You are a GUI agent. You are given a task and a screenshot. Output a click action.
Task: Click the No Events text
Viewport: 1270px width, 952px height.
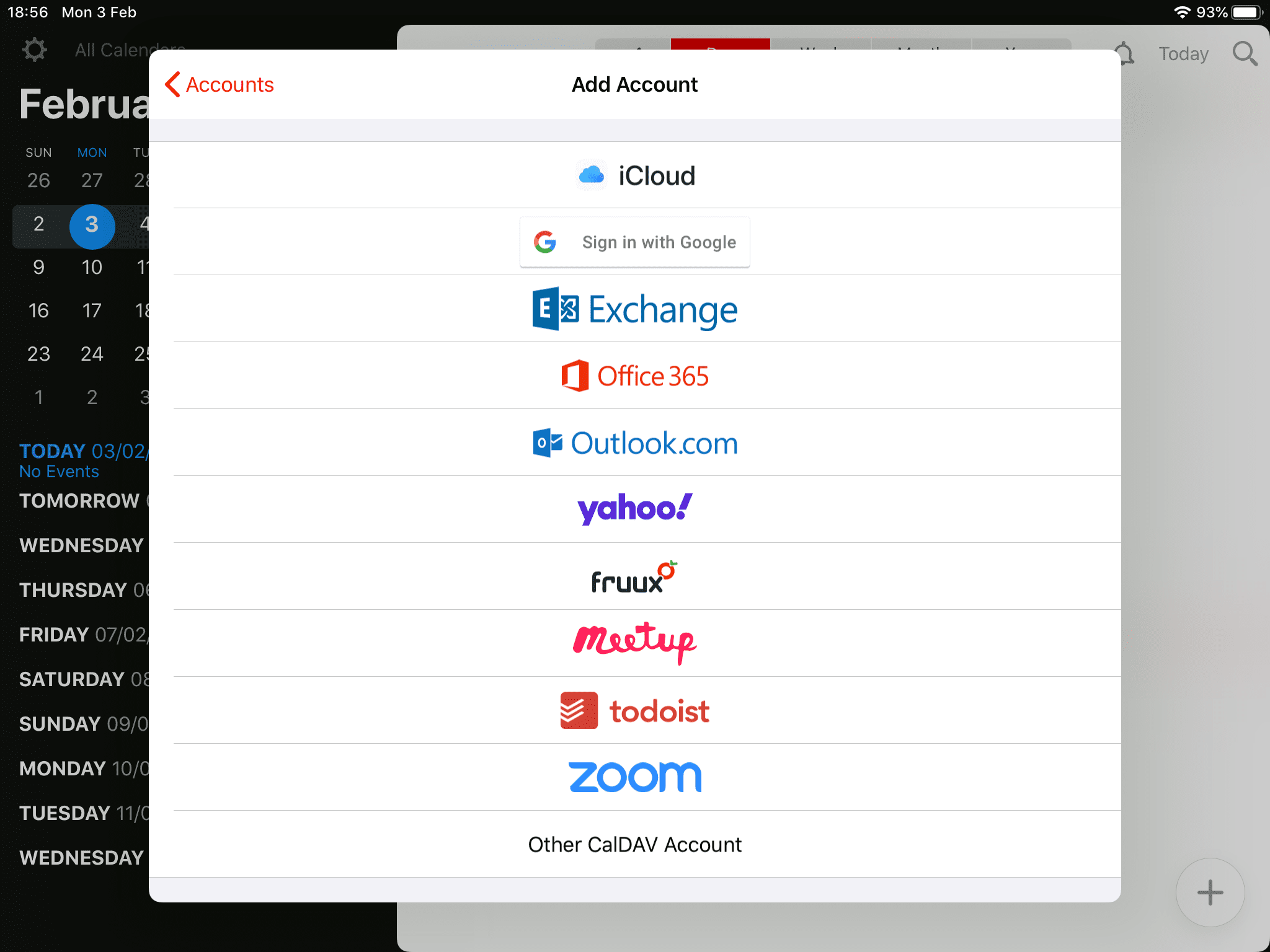[59, 472]
